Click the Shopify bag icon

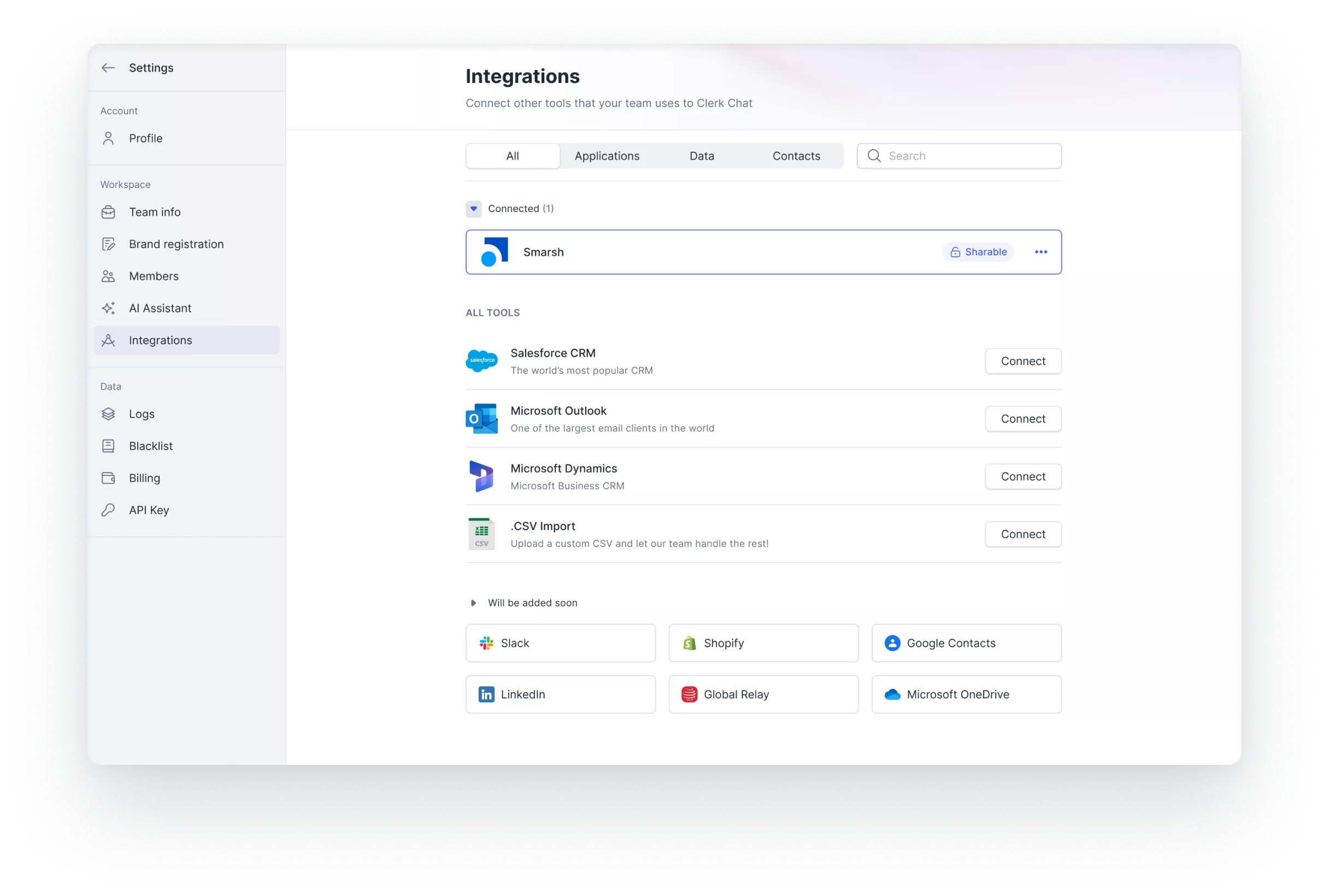coord(689,643)
